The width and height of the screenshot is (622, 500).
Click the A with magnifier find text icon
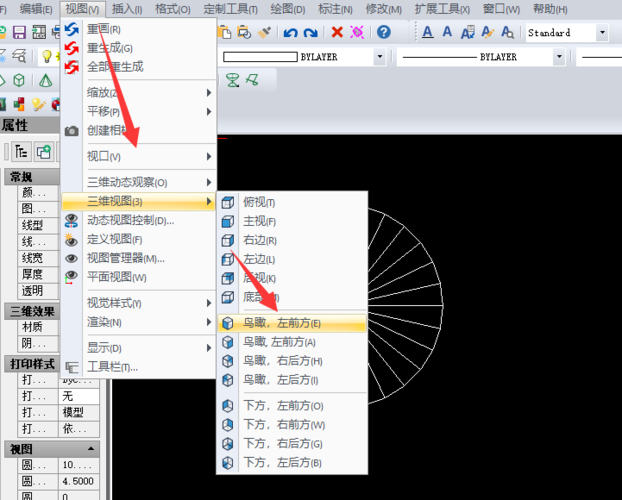coord(507,32)
